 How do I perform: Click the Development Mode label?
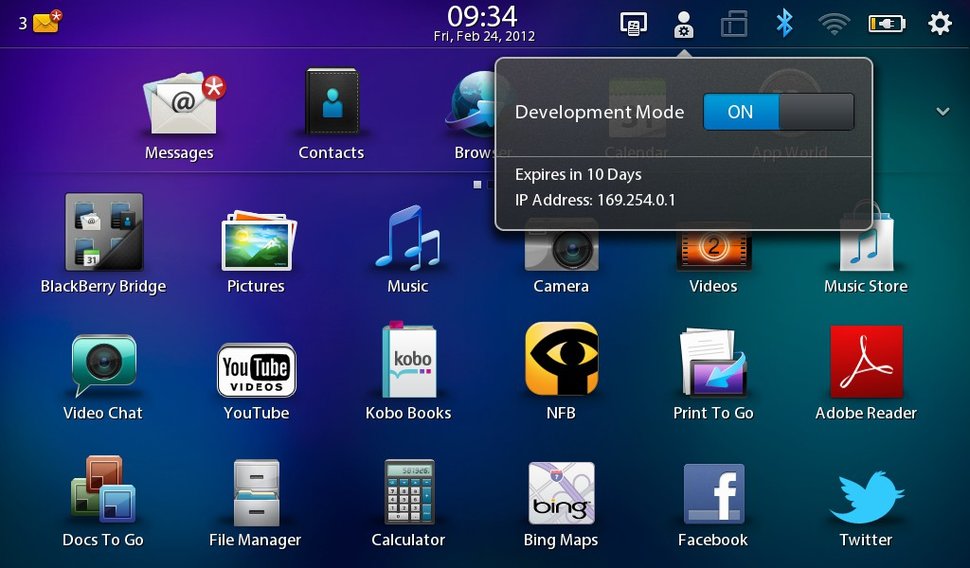[599, 112]
